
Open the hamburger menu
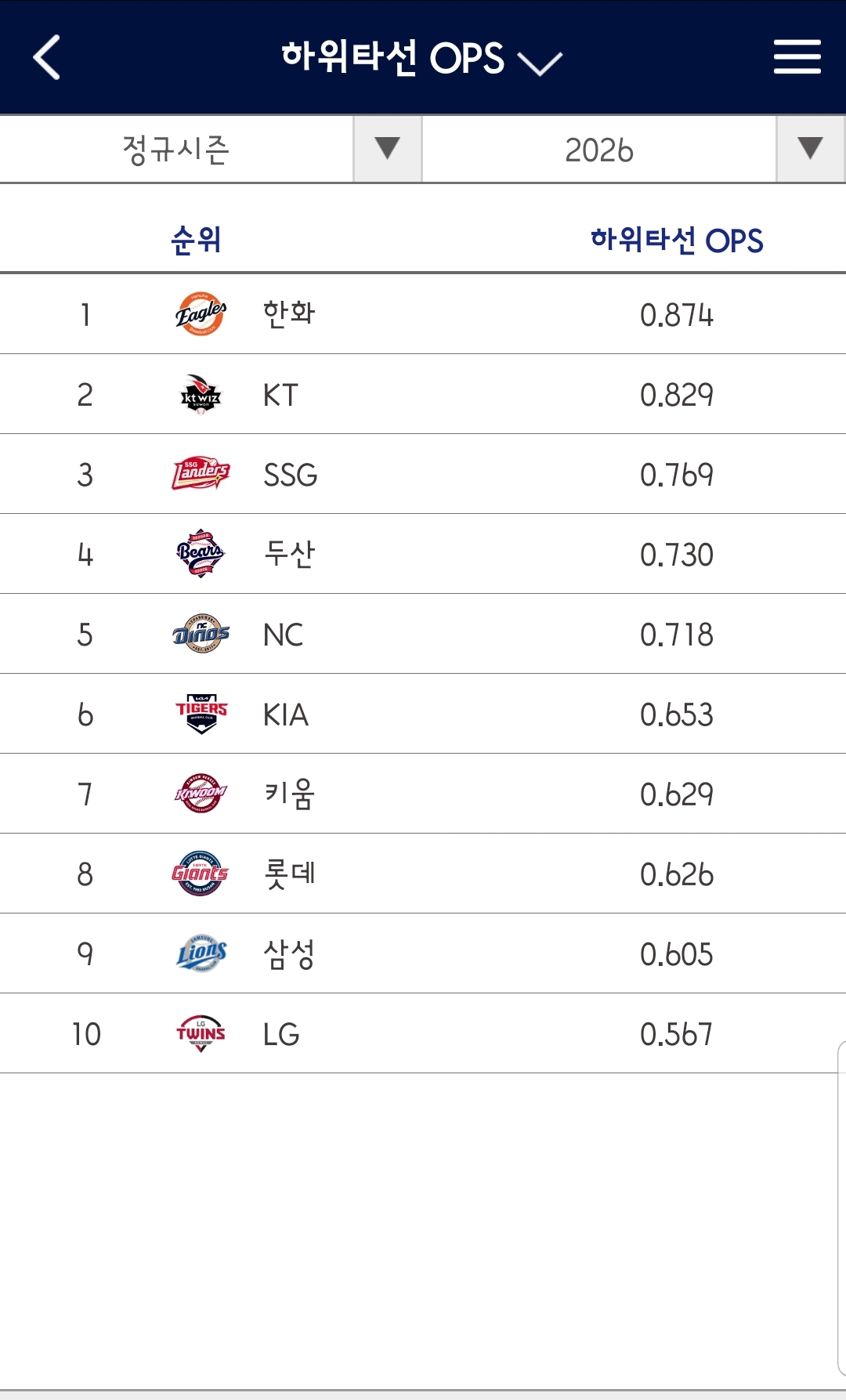pos(797,58)
